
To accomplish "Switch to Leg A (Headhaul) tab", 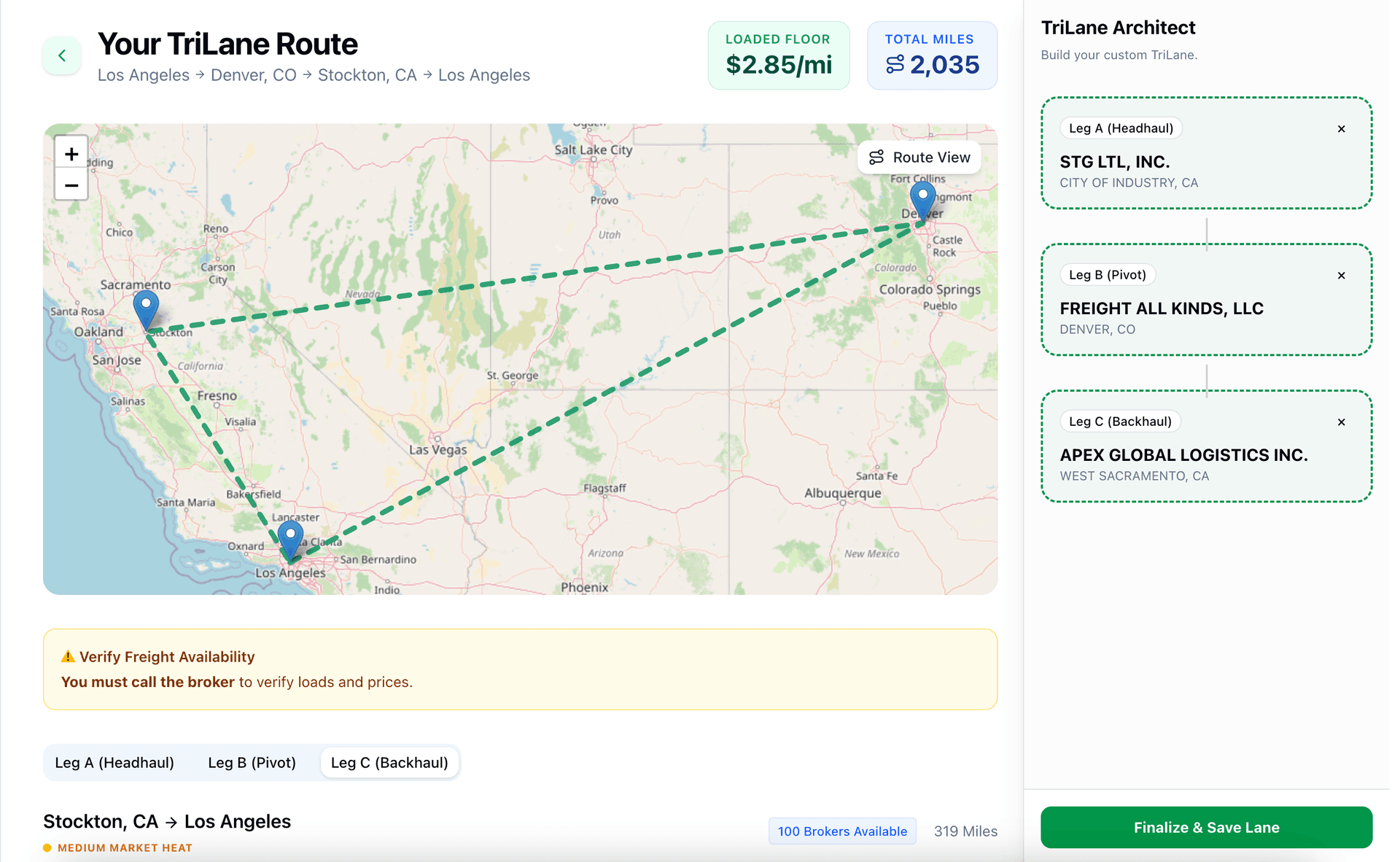I will coord(114,763).
